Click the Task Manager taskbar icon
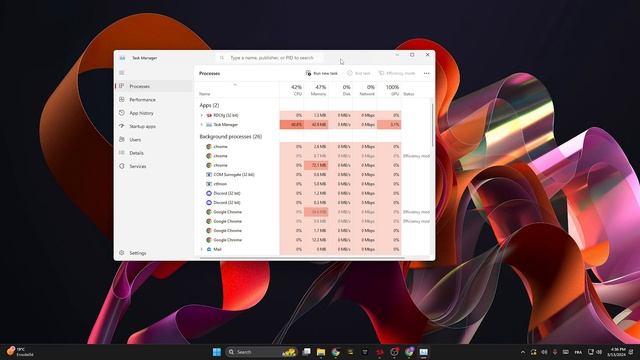Screen dimensions: 640x360 click(424, 352)
